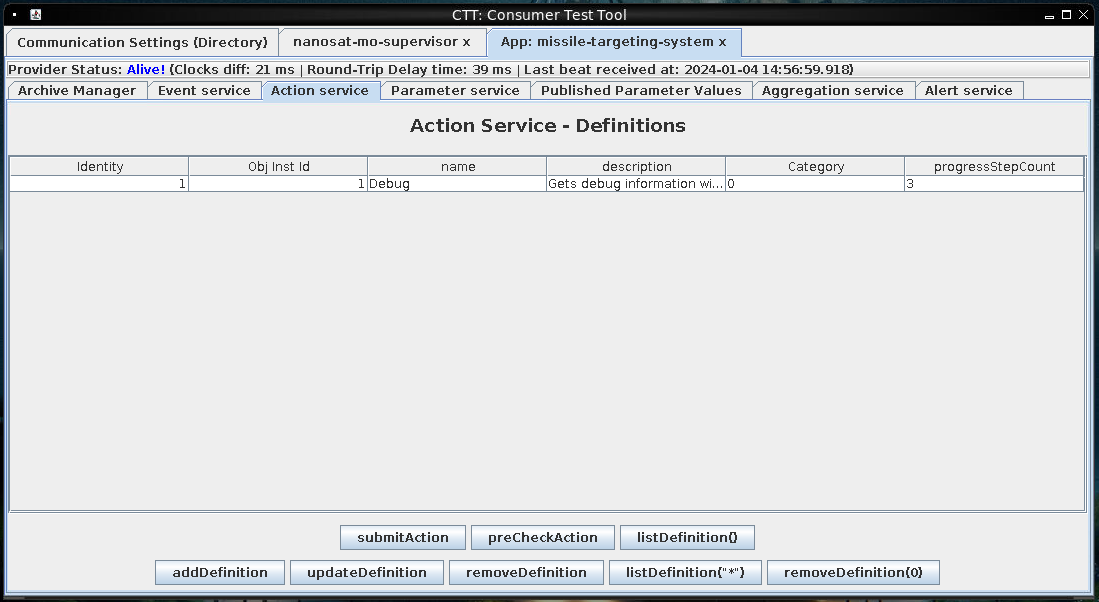Click the removeDefinition button
This screenshot has height=602, width=1099.
(x=526, y=573)
